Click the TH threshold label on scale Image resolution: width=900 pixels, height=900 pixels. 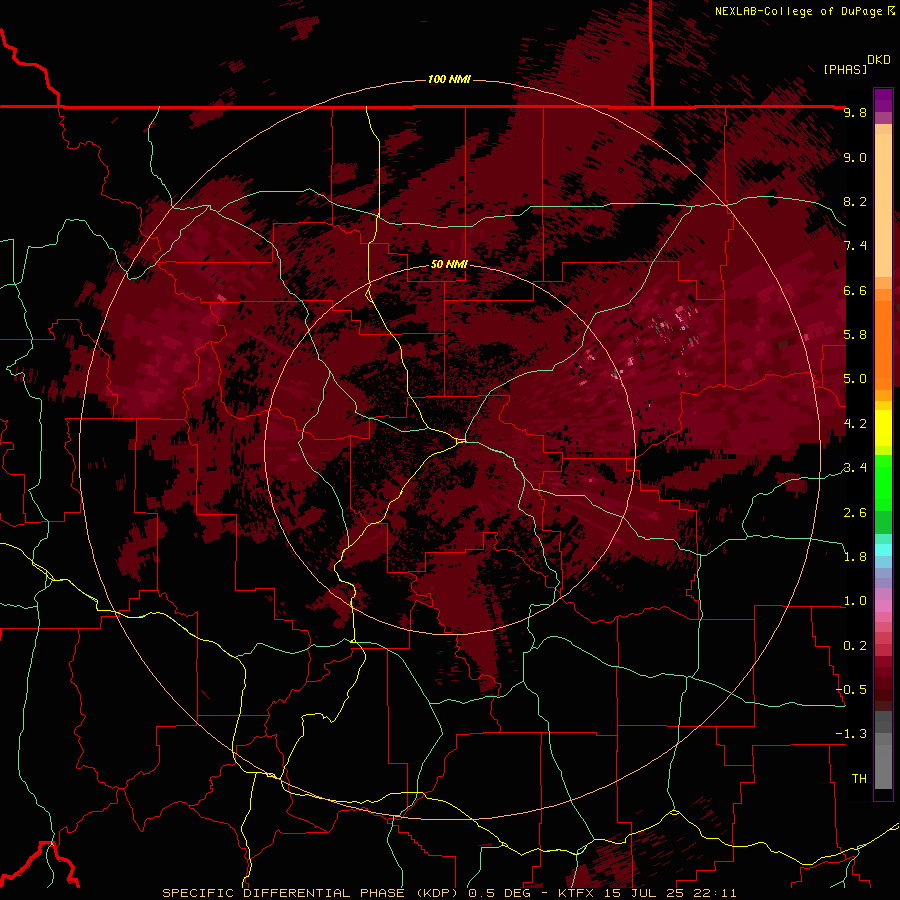click(x=859, y=779)
